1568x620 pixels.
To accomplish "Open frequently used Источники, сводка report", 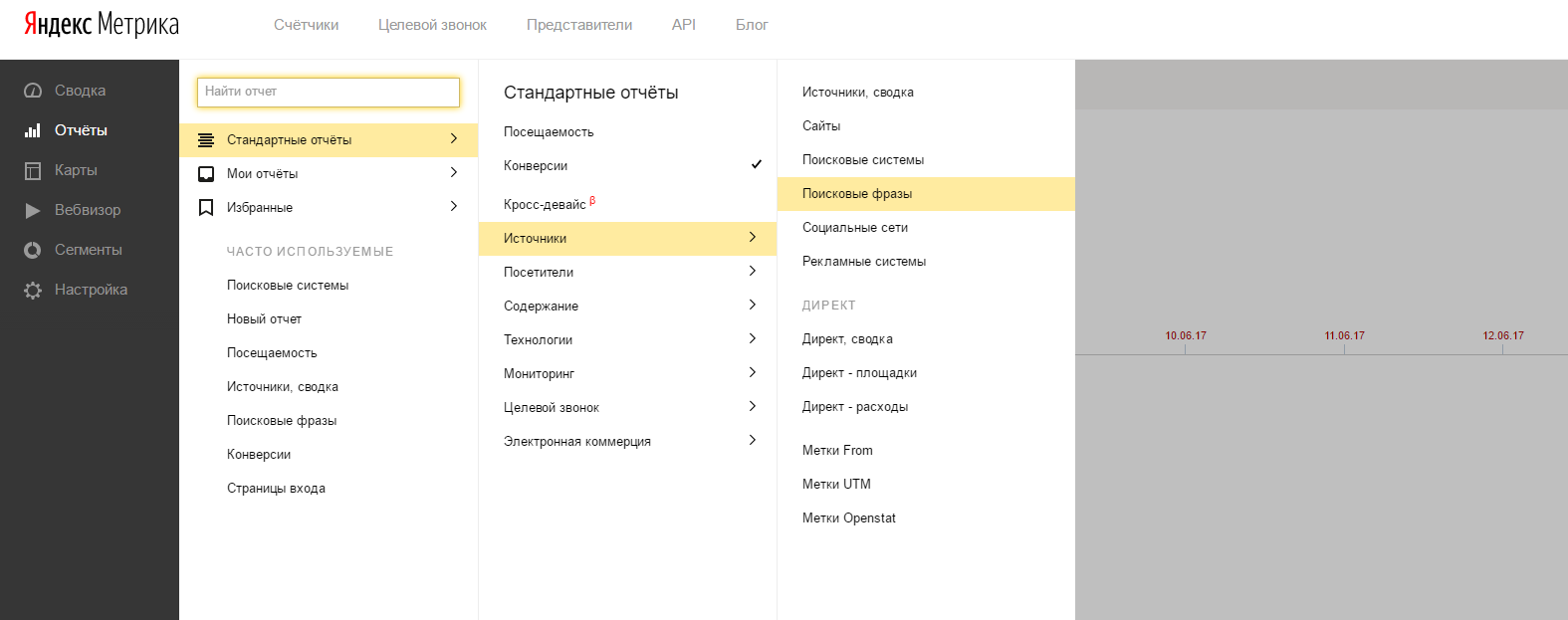I will pyautogui.click(x=283, y=387).
